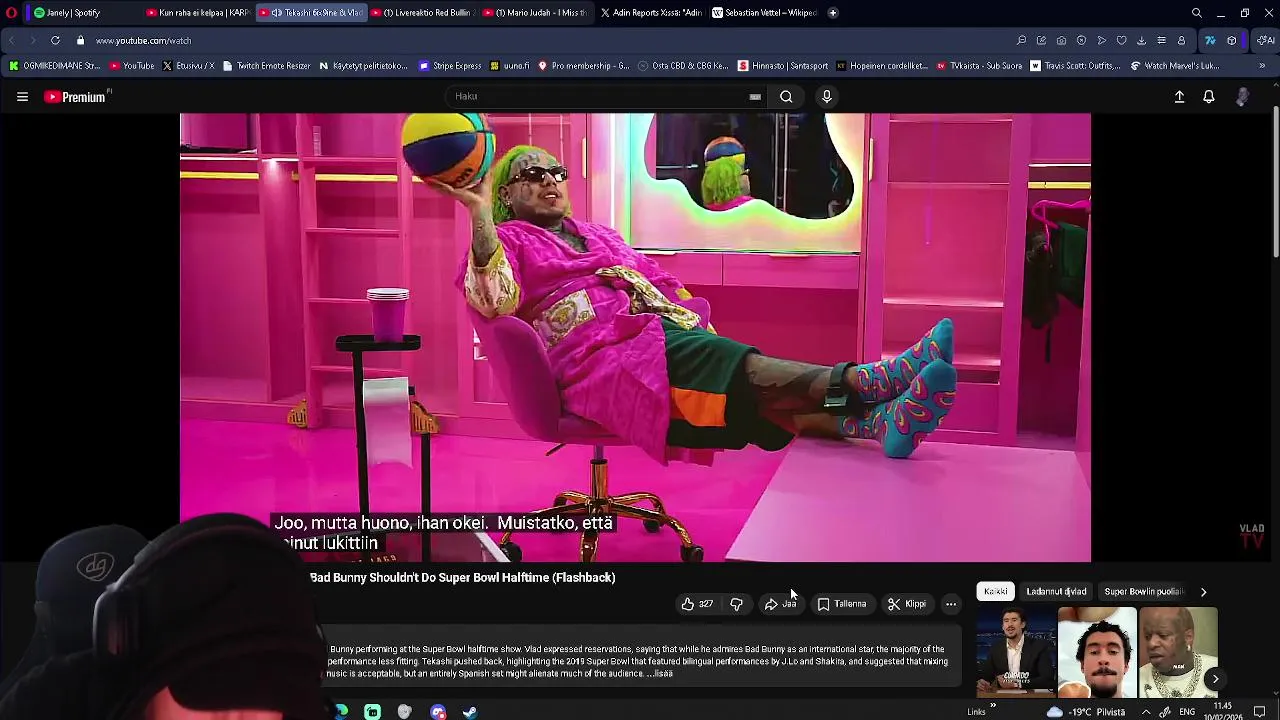The width and height of the screenshot is (1280, 720).
Task: Reload the page
Action: coord(55,41)
